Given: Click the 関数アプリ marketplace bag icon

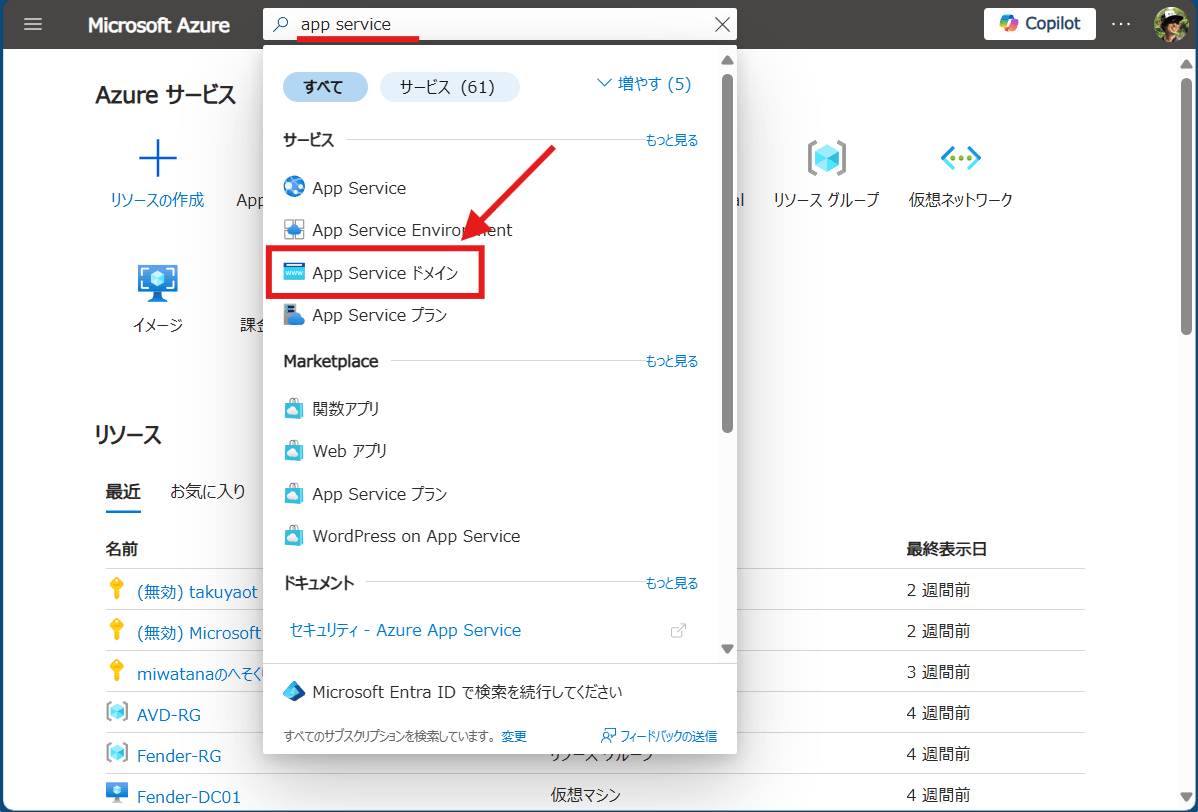Looking at the screenshot, I should (x=294, y=409).
